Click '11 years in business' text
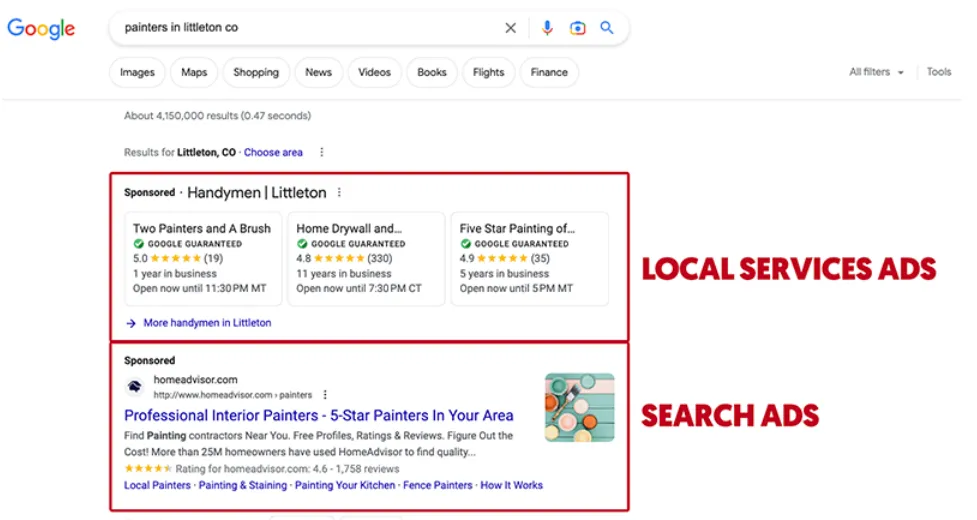Viewport: 977px width, 520px height. pyautogui.click(x=344, y=273)
